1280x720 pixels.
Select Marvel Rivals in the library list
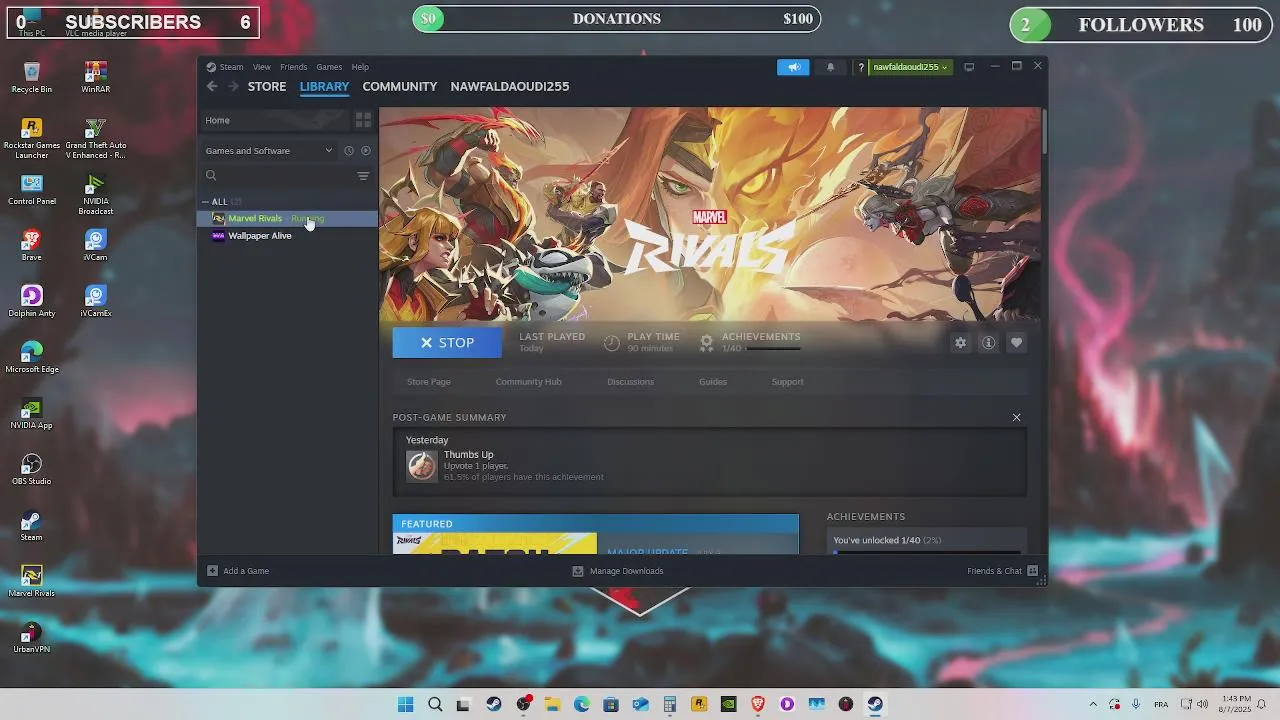[288, 218]
